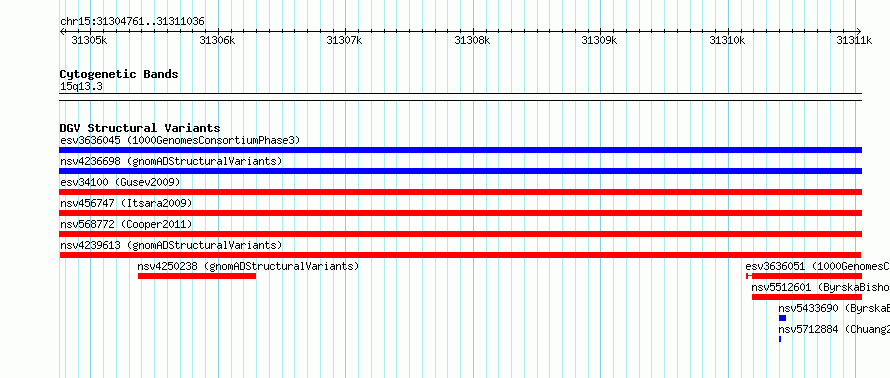Open the nsv5712884 variant label
This screenshot has width=890, height=378.
tap(834, 329)
